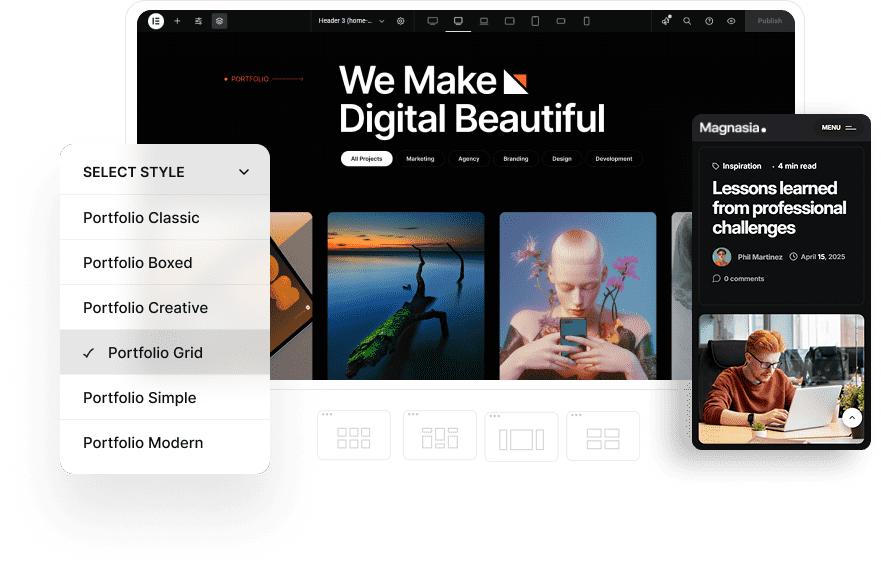
Task: Select the six-tile grid layout icon
Action: pyautogui.click(x=353, y=437)
